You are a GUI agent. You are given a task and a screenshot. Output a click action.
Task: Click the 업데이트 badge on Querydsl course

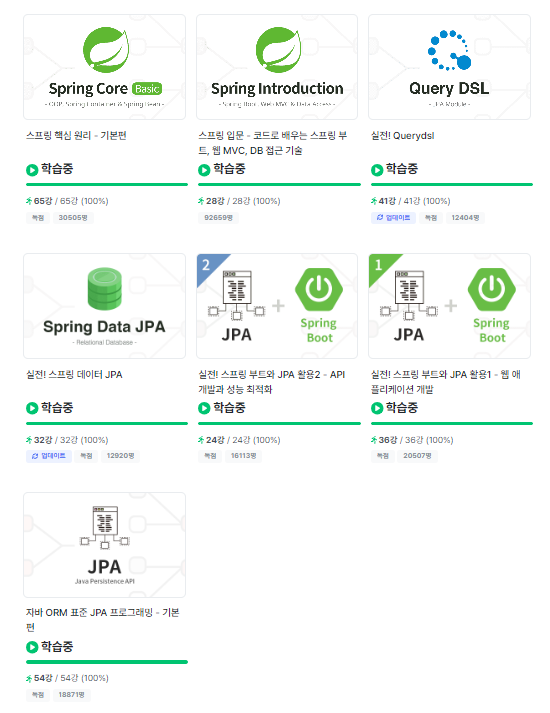[x=393, y=218]
